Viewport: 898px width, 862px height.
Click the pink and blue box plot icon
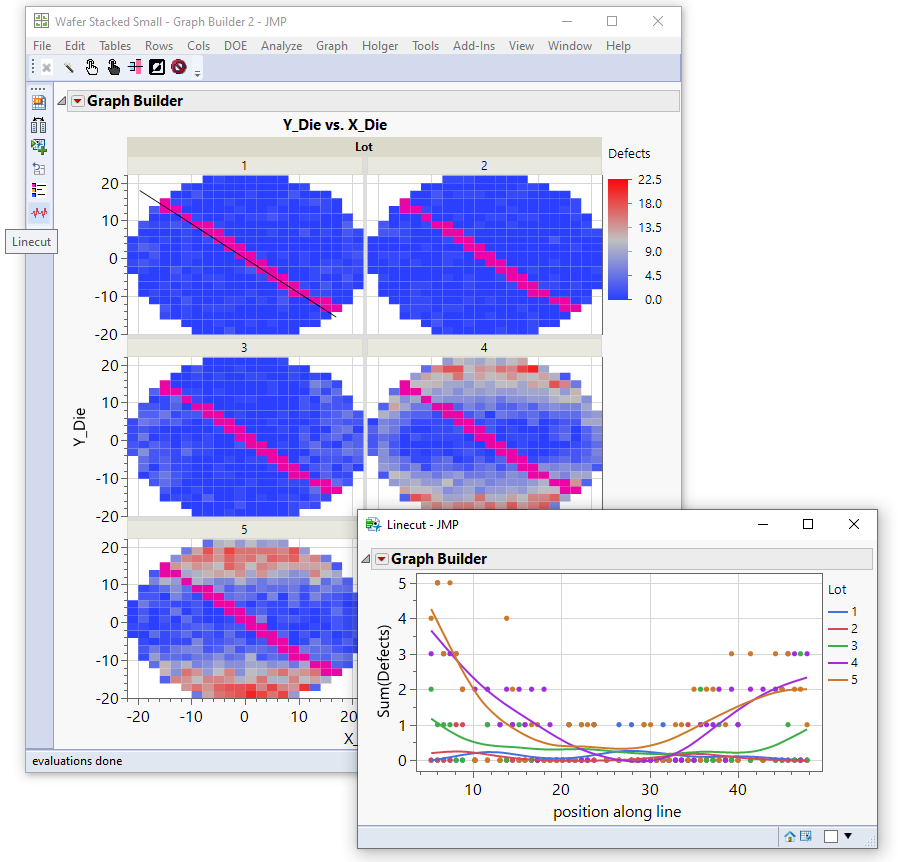[x=135, y=67]
